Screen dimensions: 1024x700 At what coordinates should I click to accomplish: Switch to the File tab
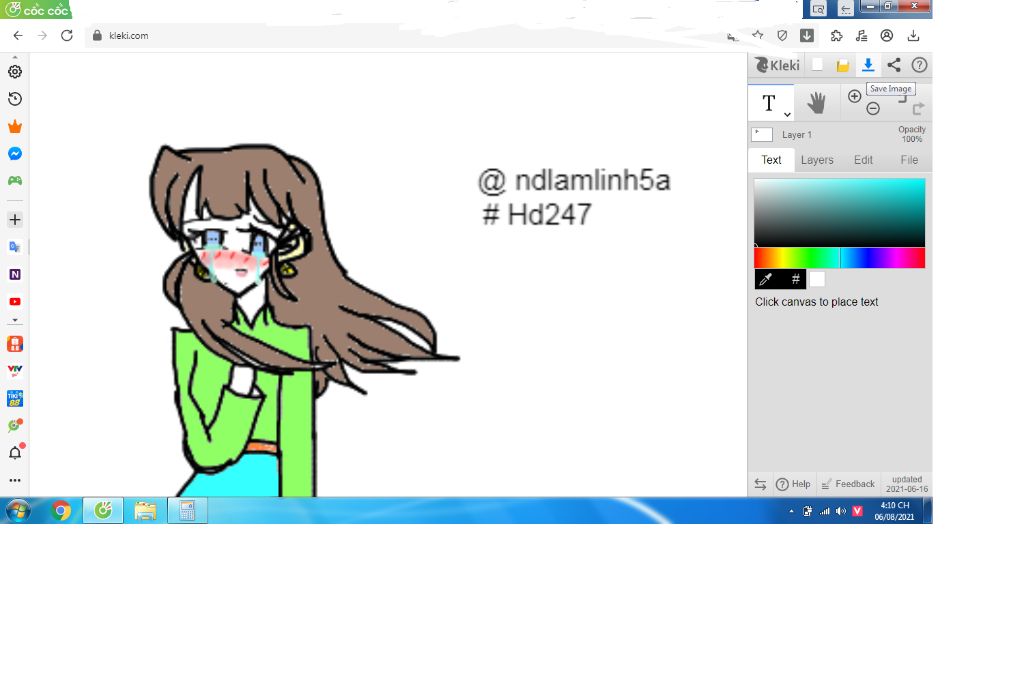909,160
